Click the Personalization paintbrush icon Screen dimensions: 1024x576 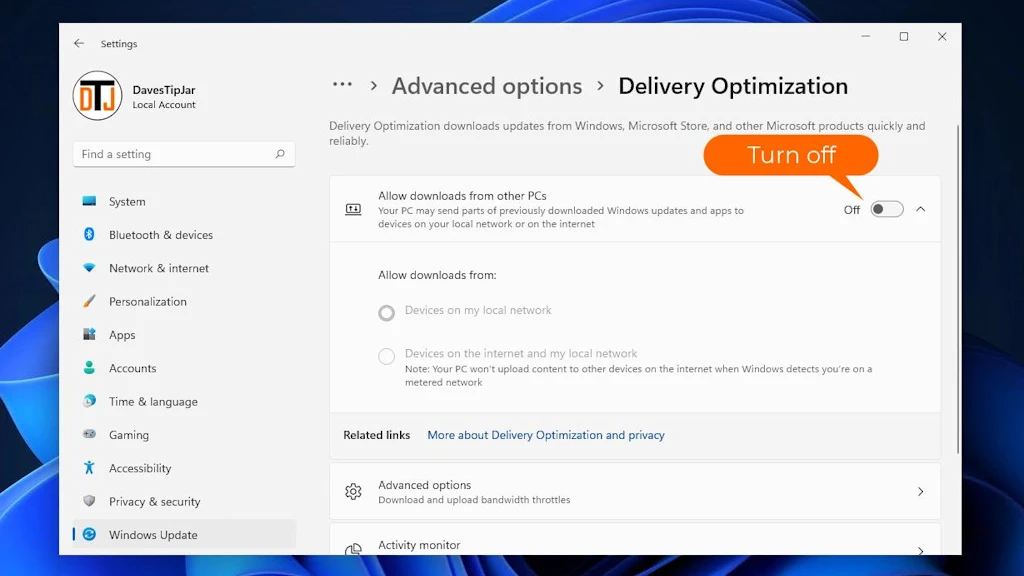coord(89,301)
